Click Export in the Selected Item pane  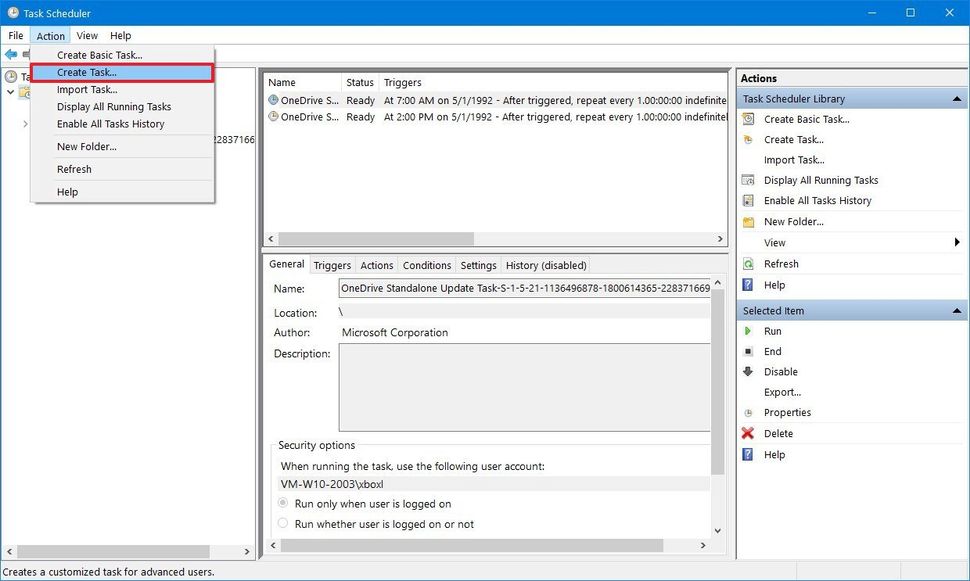(x=785, y=392)
